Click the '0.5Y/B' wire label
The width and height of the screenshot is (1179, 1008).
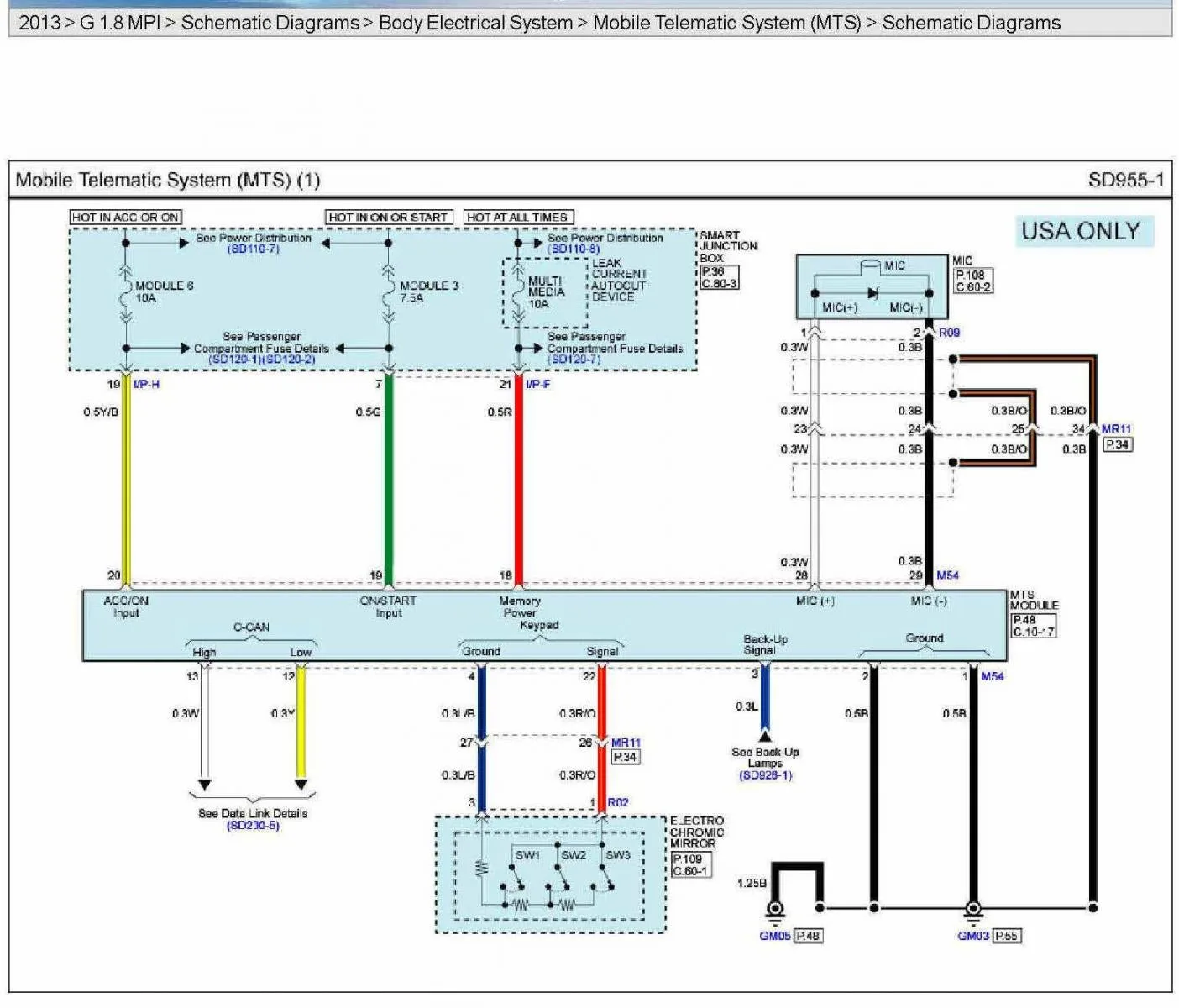point(101,412)
